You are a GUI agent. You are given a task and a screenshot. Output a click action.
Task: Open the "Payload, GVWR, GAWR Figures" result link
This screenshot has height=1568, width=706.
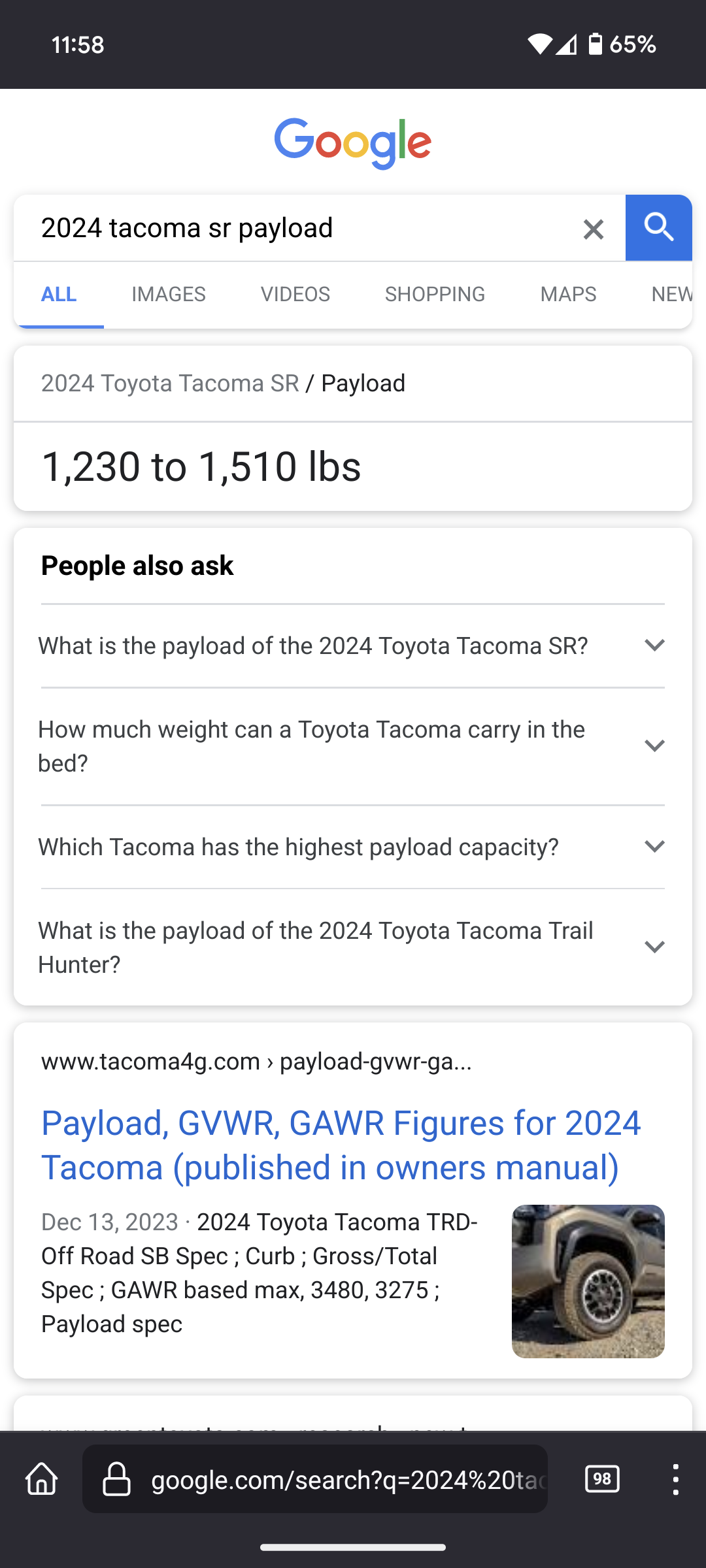341,1145
